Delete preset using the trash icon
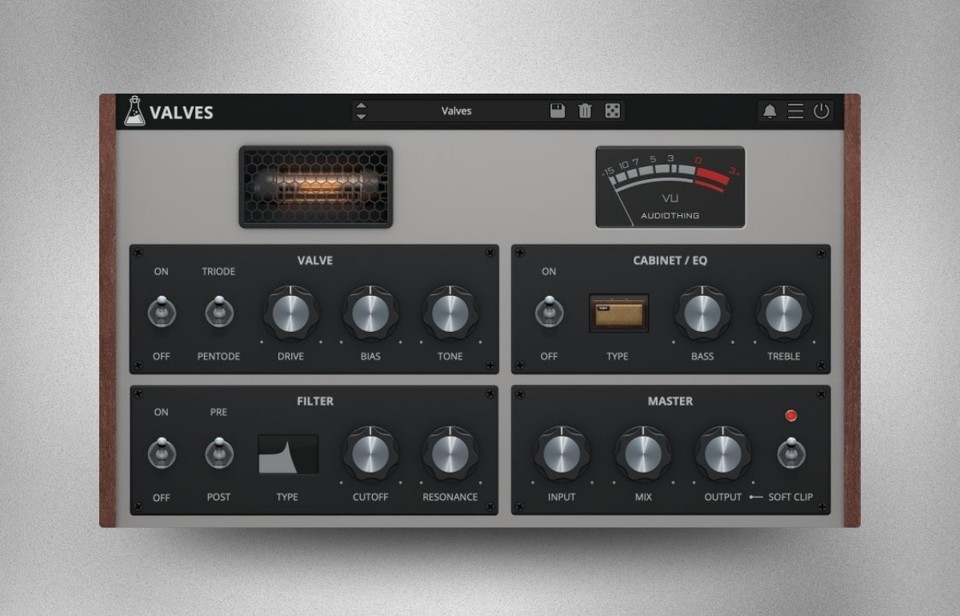 (585, 110)
